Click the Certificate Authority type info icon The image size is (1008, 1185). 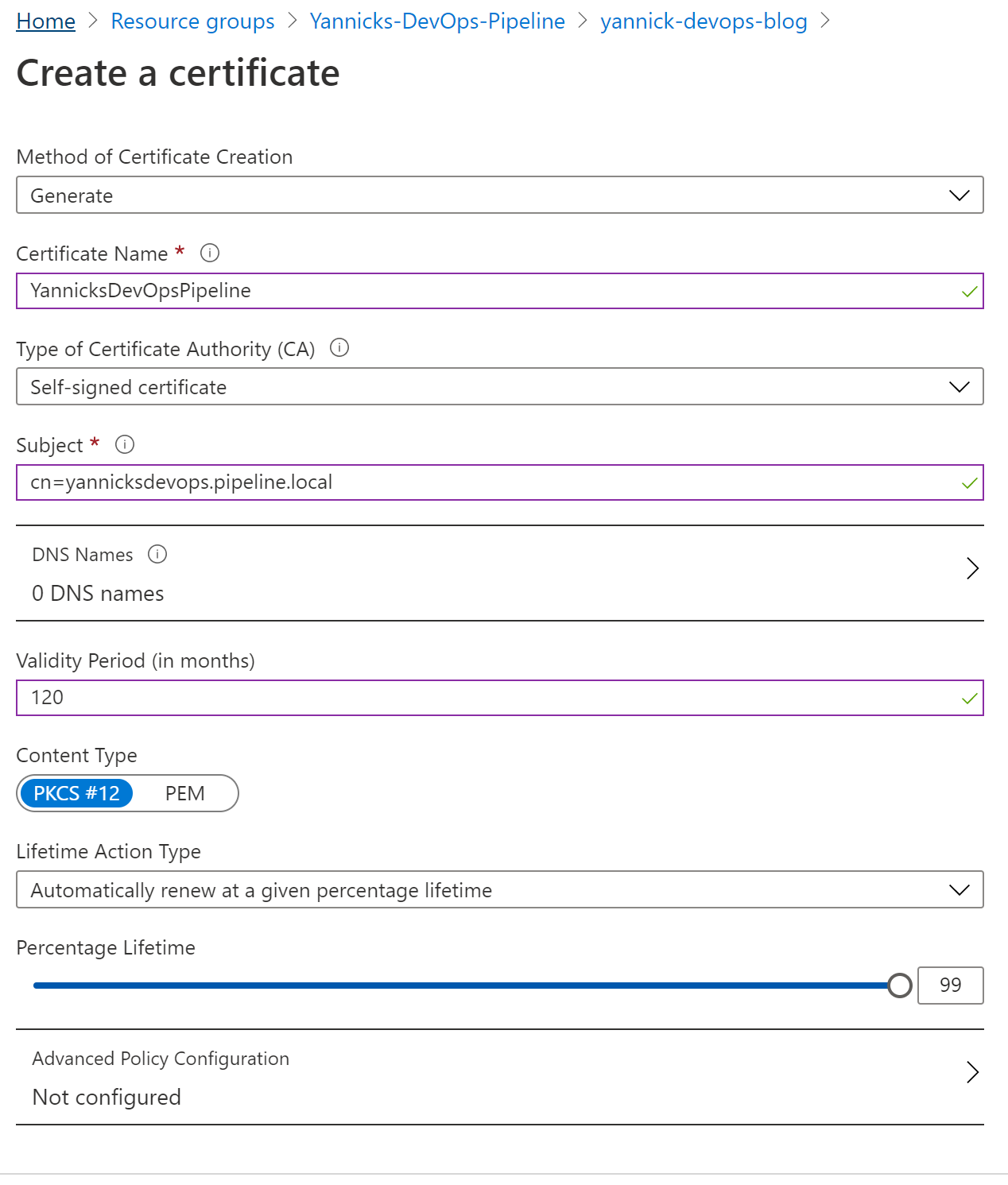point(339,348)
